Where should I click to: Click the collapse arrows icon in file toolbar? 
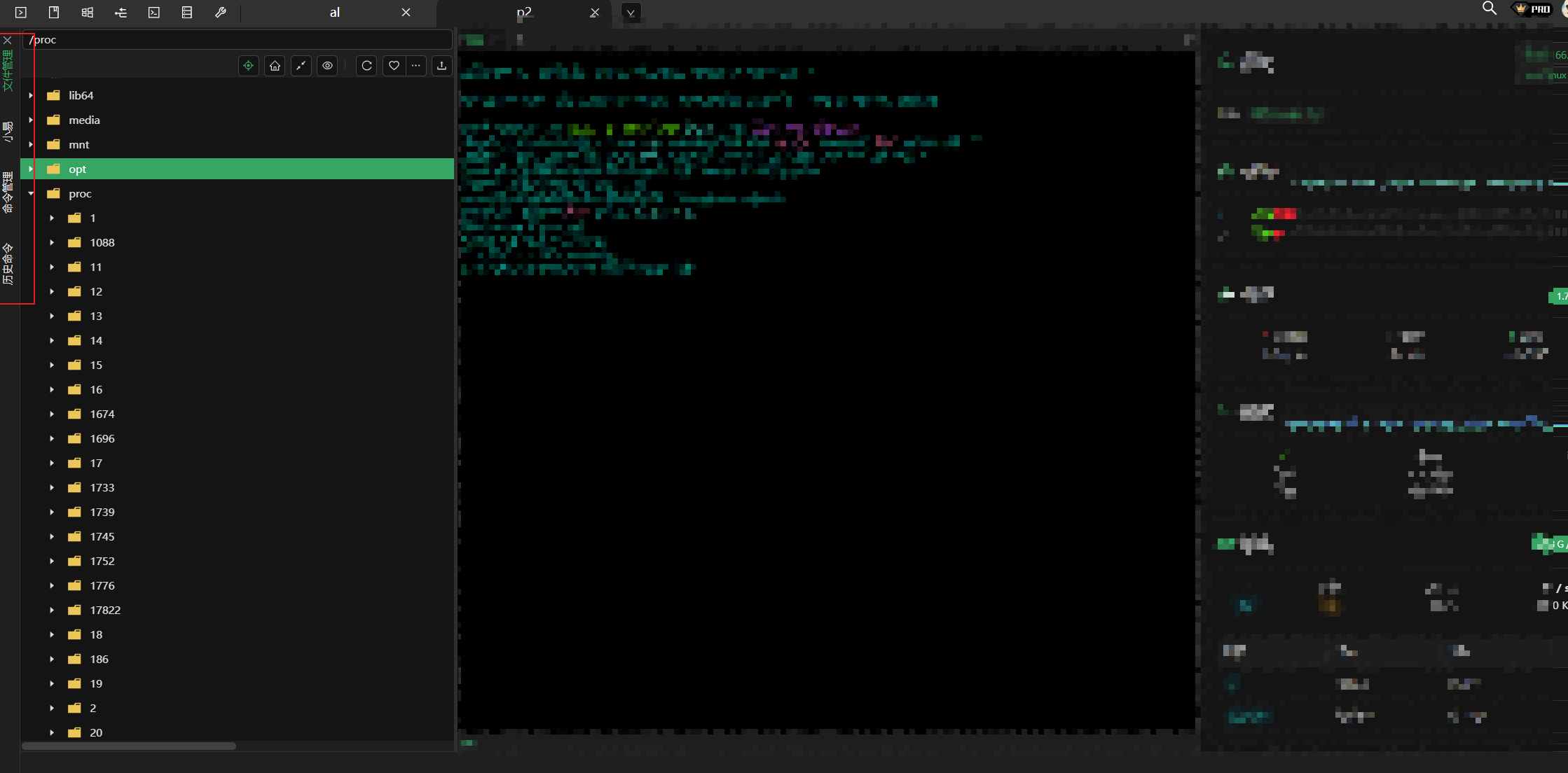click(301, 66)
